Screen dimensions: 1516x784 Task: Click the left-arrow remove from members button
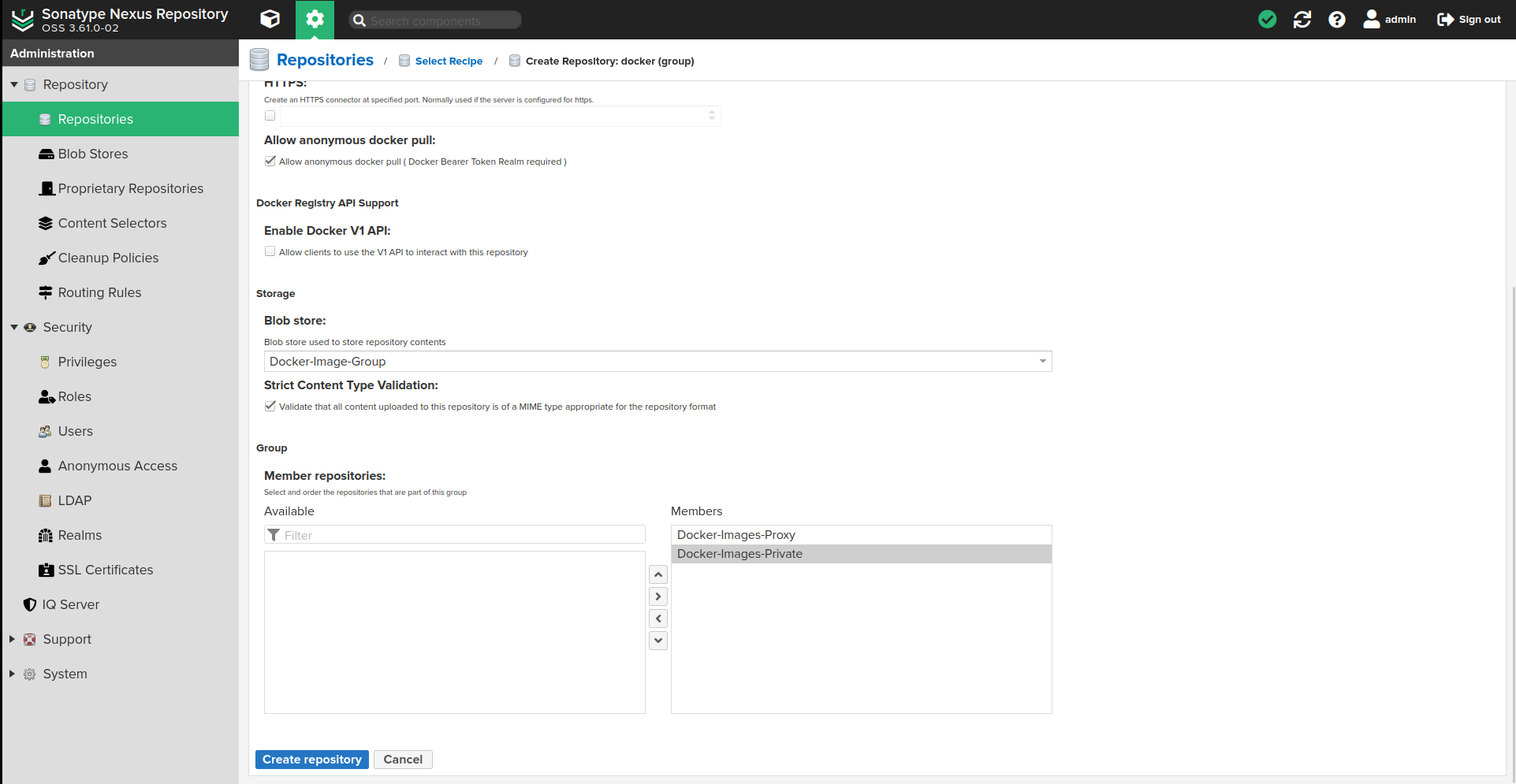pos(658,619)
